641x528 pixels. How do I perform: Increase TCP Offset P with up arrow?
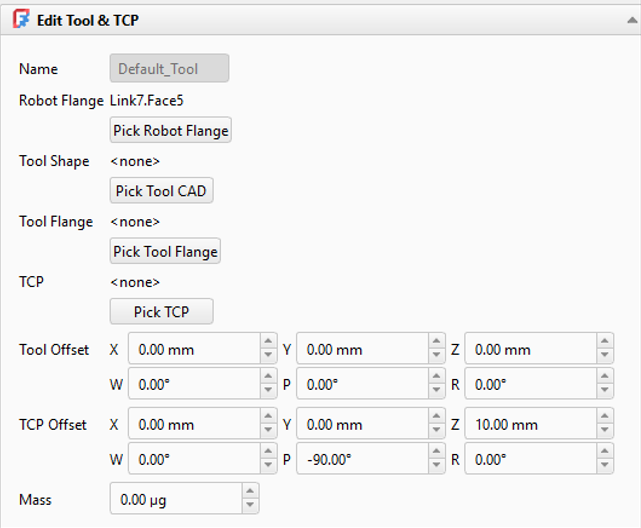(436, 451)
